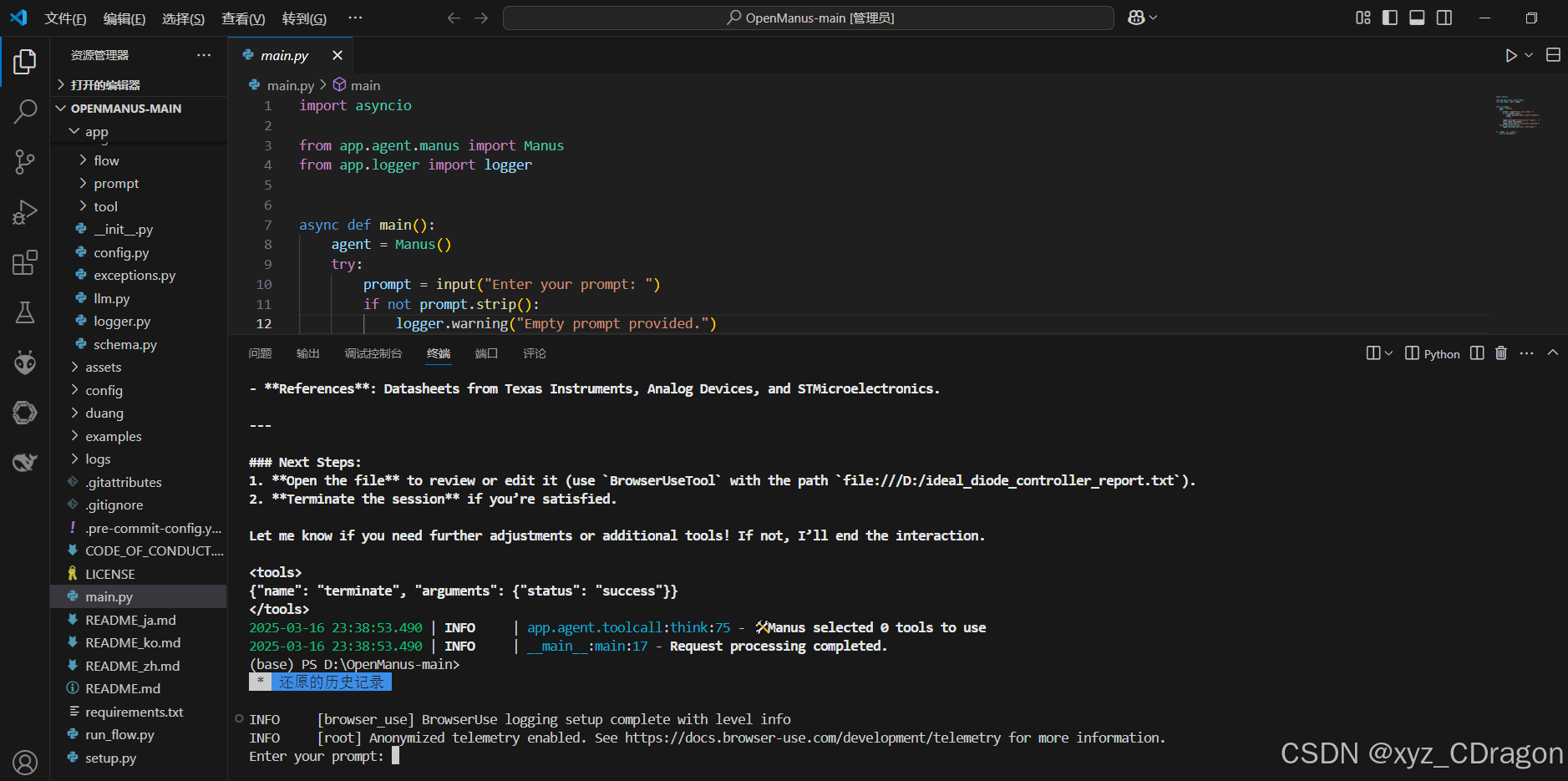Viewport: 1568px width, 781px height.
Task: Toggle primary side bar visibility
Action: 1390,18
